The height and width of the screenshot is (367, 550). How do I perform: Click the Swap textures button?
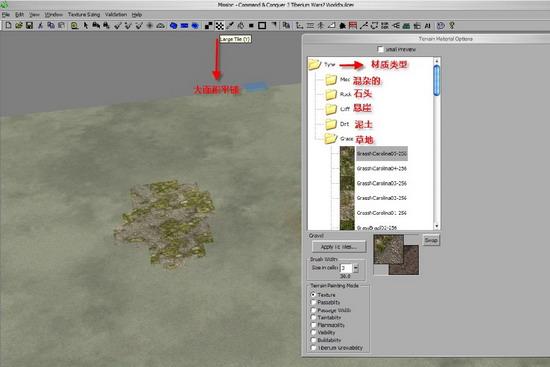pos(431,240)
